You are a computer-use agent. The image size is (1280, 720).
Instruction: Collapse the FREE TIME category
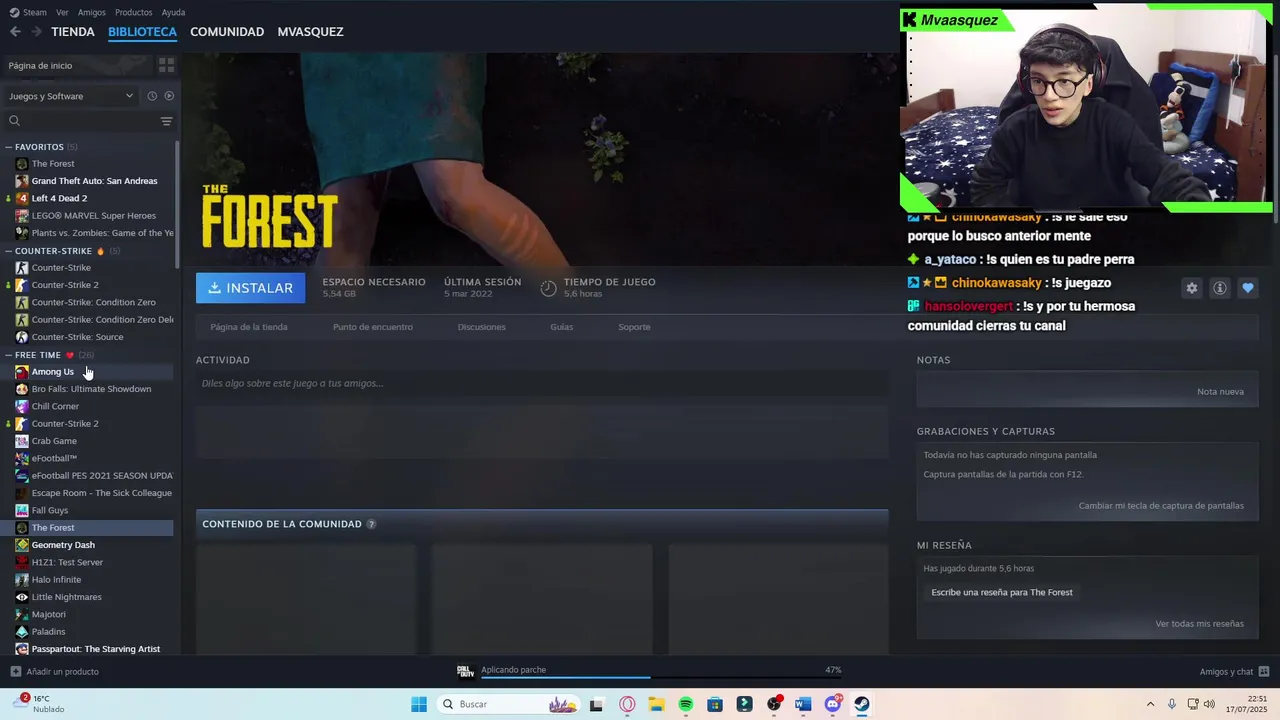8,355
